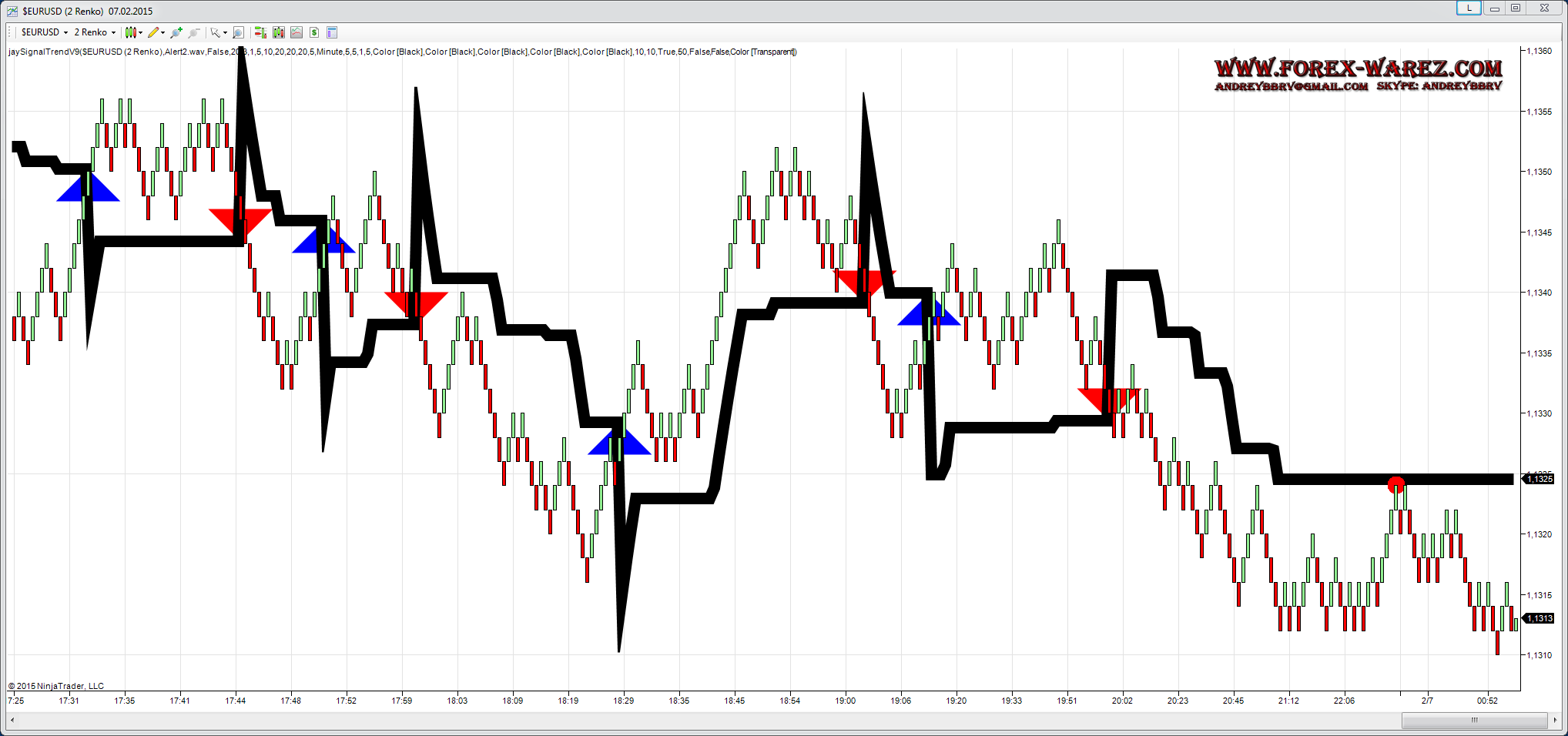Open the Strategies dollar-sign icon
The image size is (1568, 736).
coord(314,32)
